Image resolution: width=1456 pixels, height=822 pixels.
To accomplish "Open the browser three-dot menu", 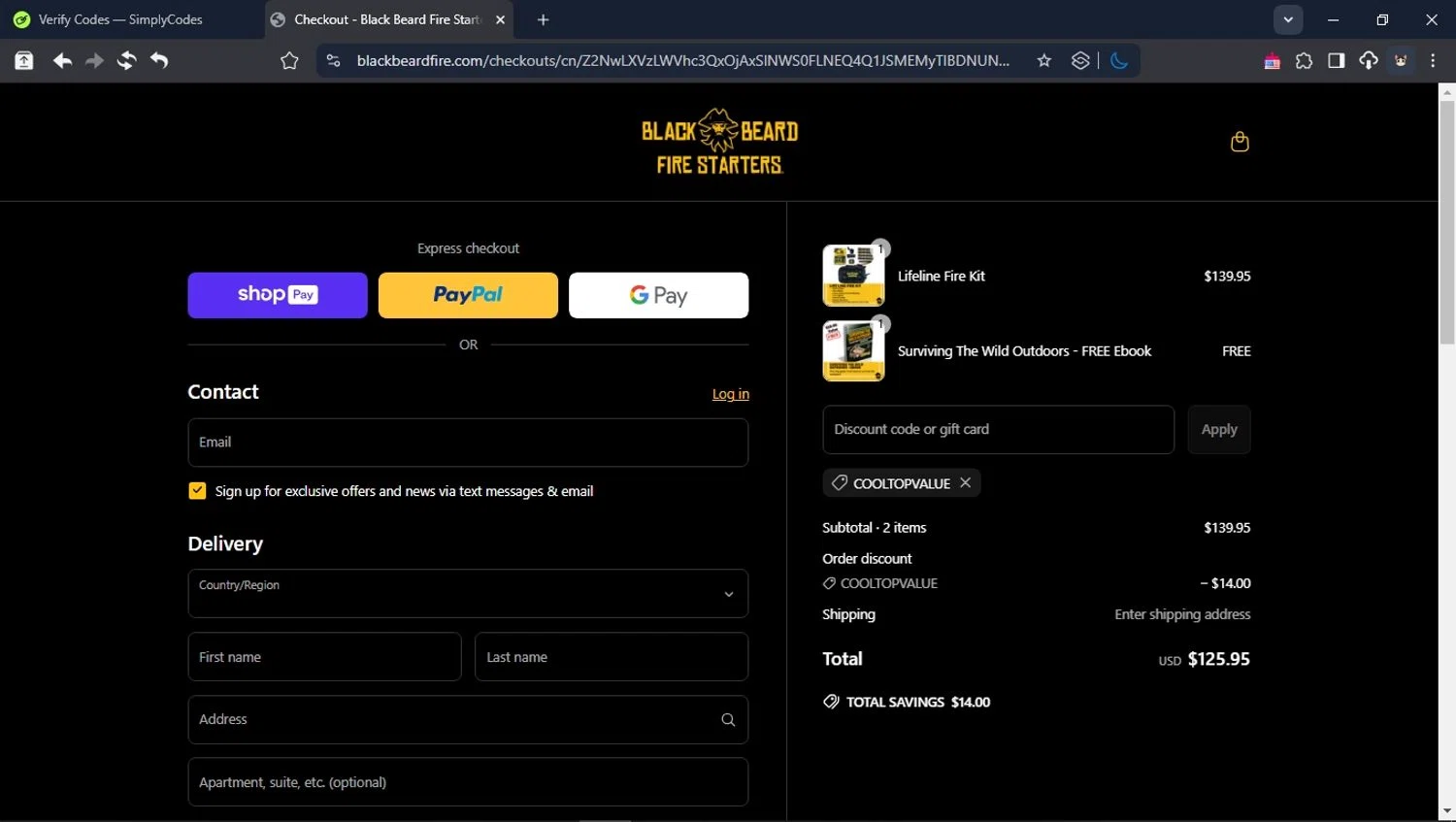I will click(1434, 60).
